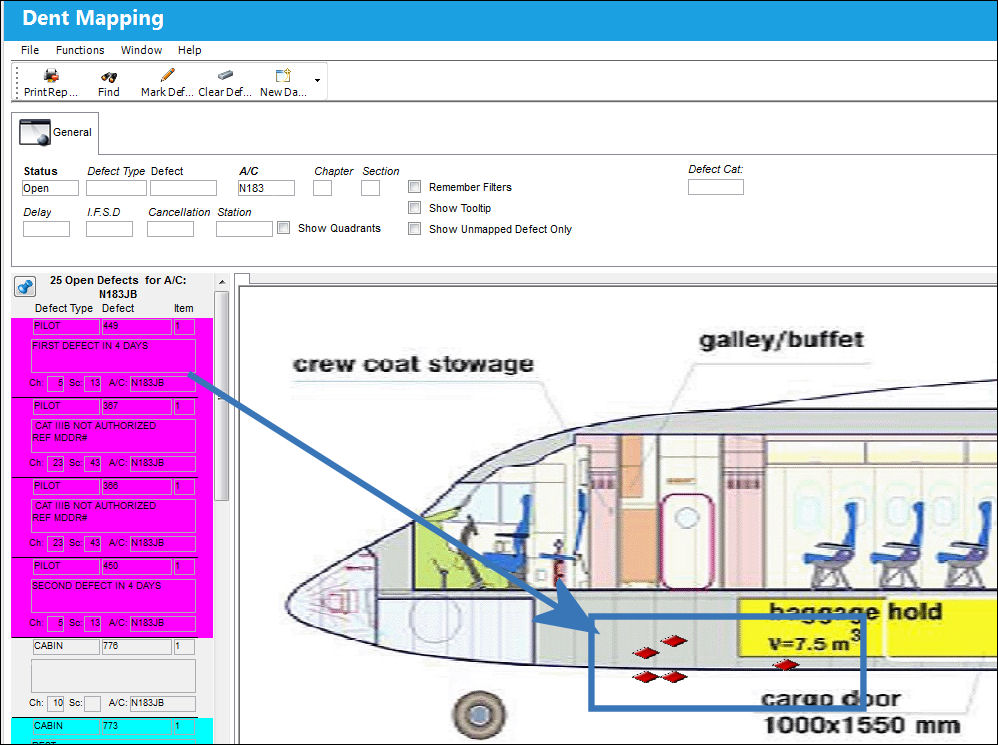
Task: Expand the toolbar overflow dropdown arrow
Action: tap(317, 80)
